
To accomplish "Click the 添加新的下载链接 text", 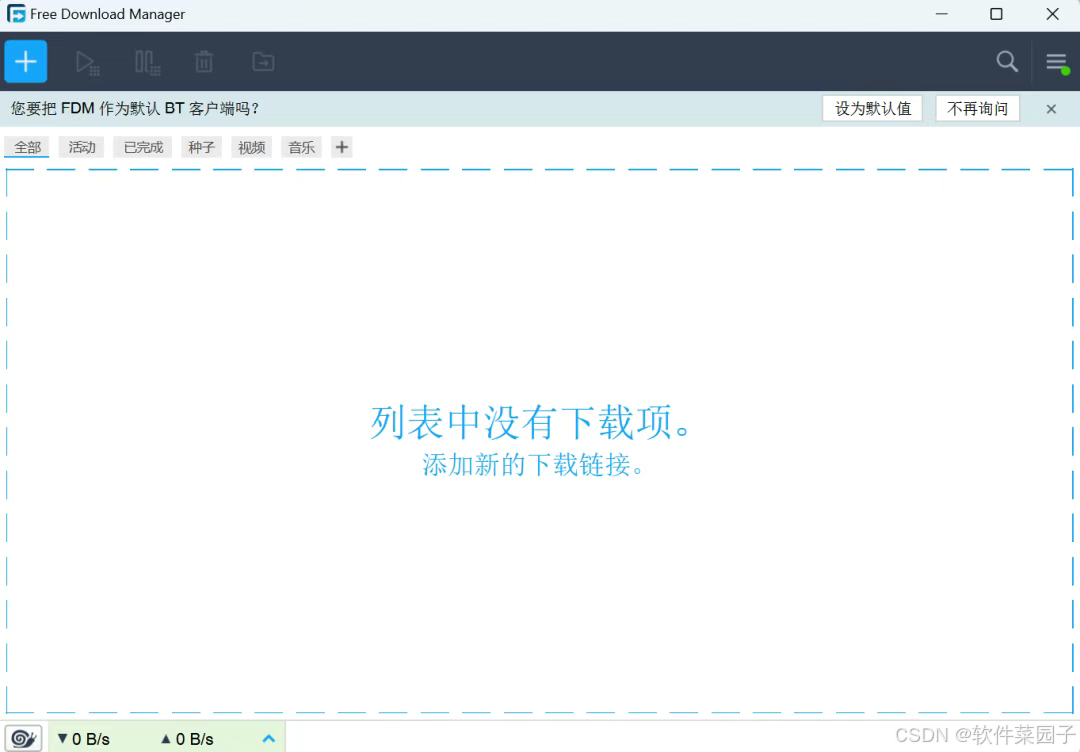I will click(x=533, y=465).
